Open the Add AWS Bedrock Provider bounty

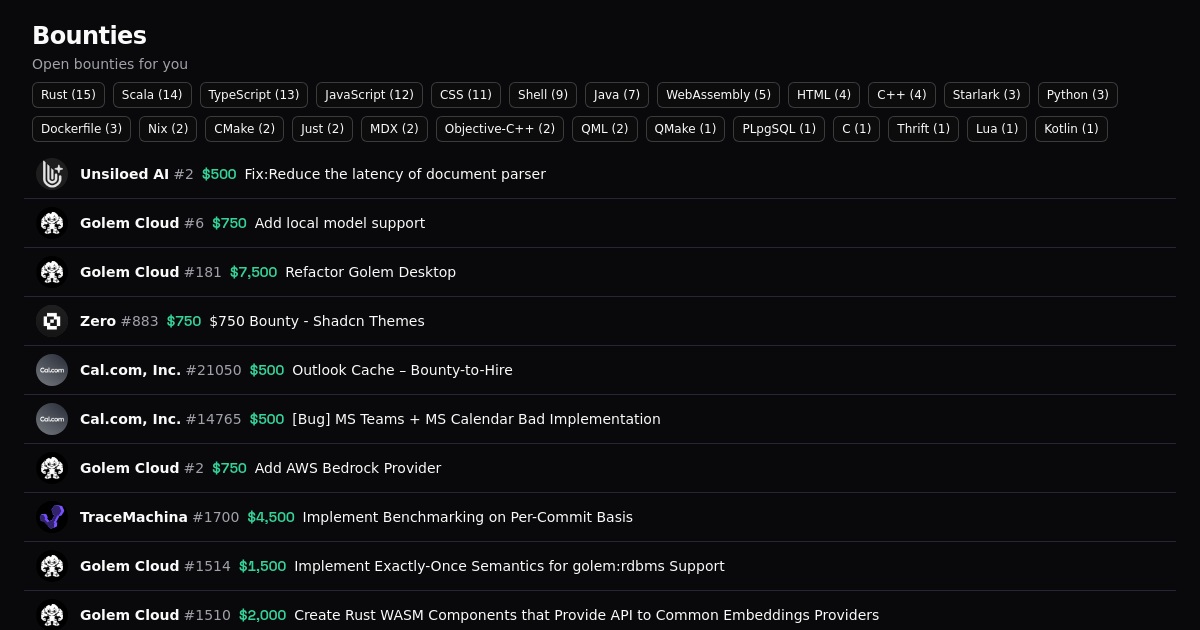(x=348, y=468)
